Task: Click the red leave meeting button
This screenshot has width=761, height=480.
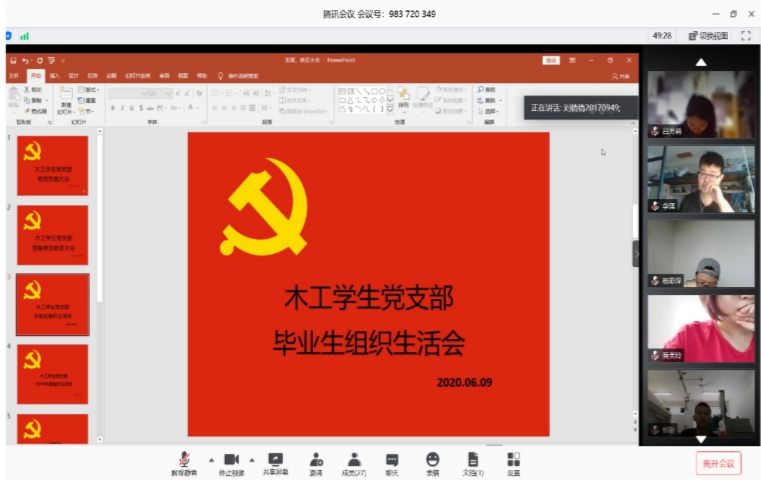Action: 718,463
